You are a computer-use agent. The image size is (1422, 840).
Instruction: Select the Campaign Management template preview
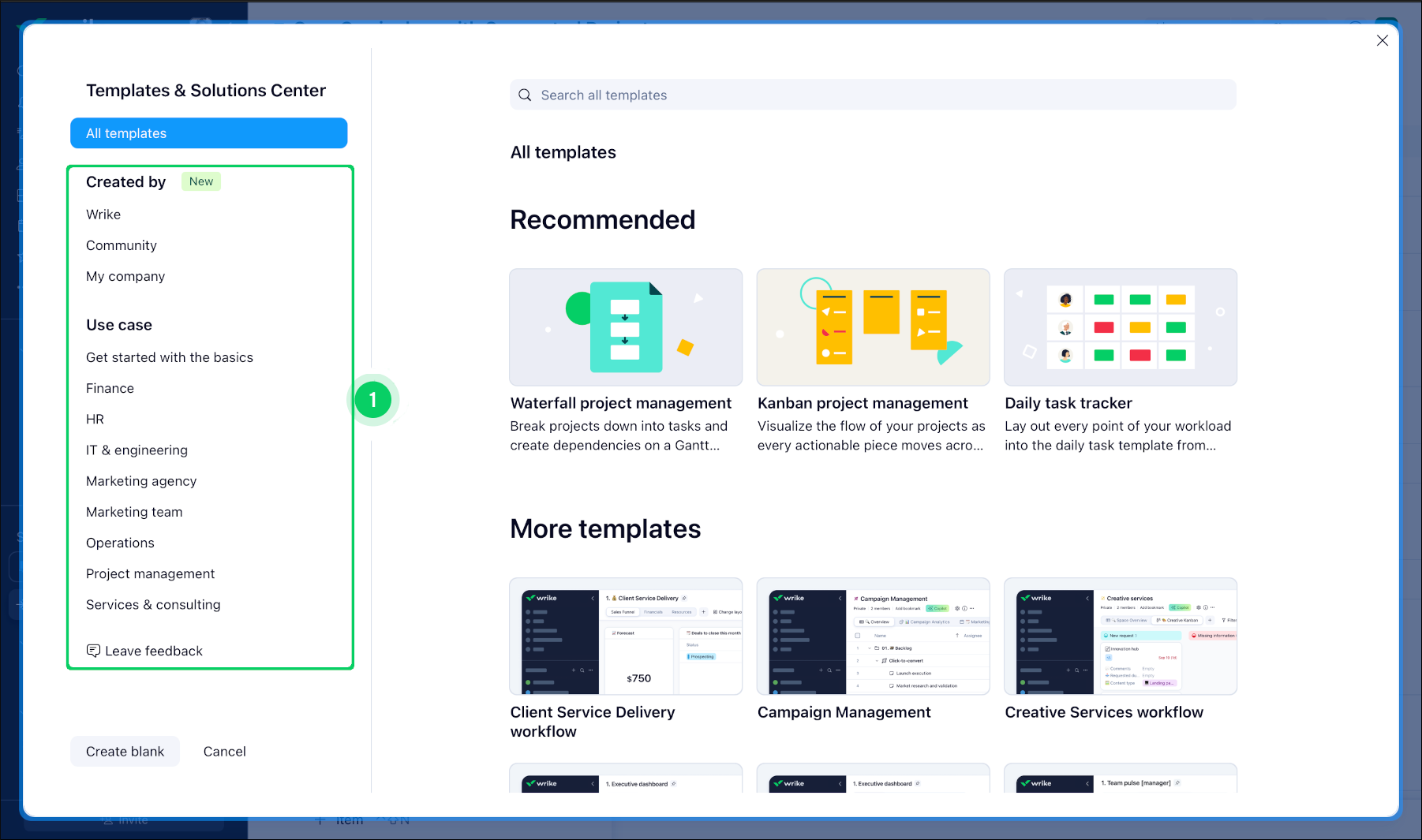coord(873,637)
